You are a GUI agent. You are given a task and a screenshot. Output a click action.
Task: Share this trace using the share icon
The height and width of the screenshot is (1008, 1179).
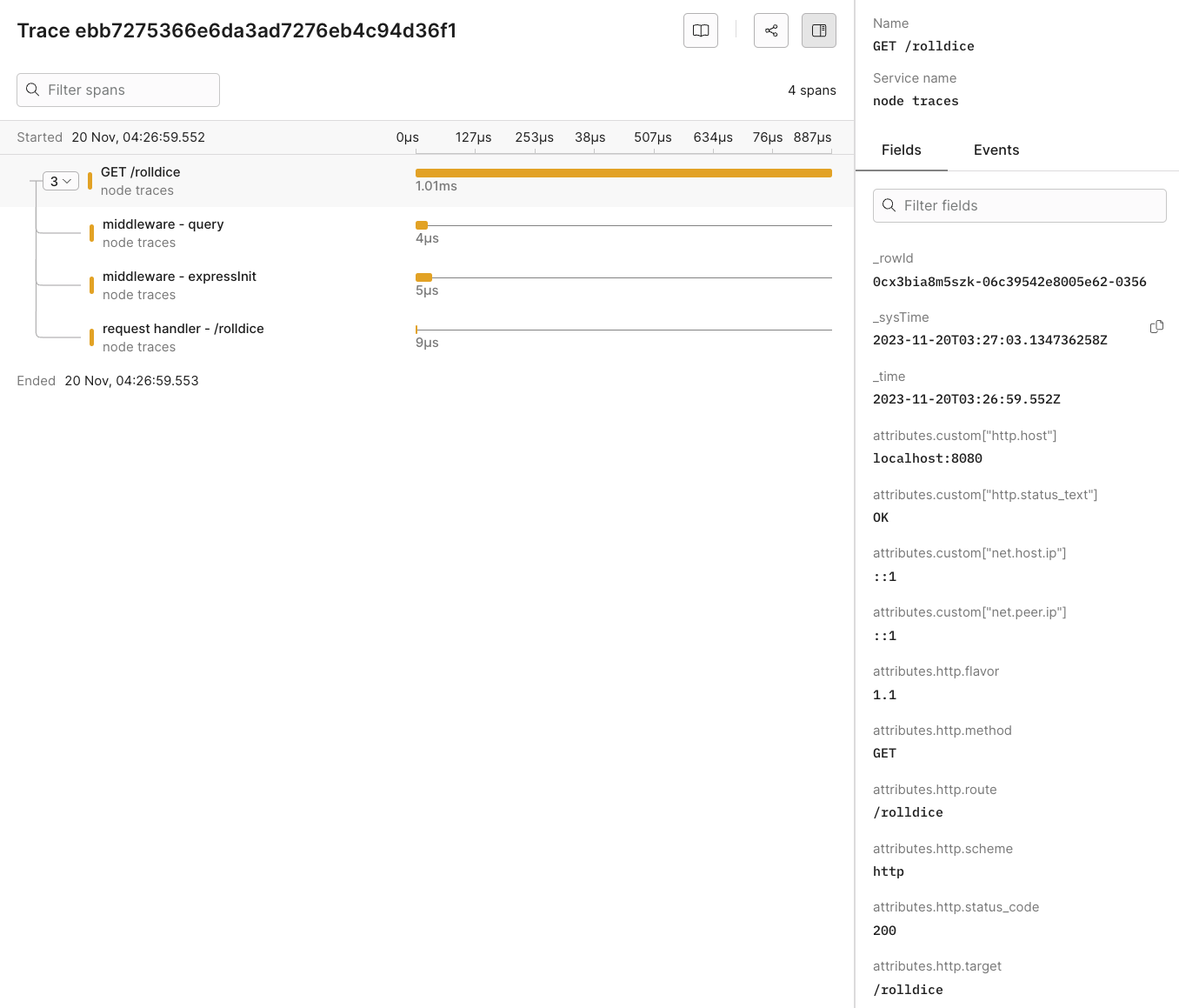tap(771, 30)
